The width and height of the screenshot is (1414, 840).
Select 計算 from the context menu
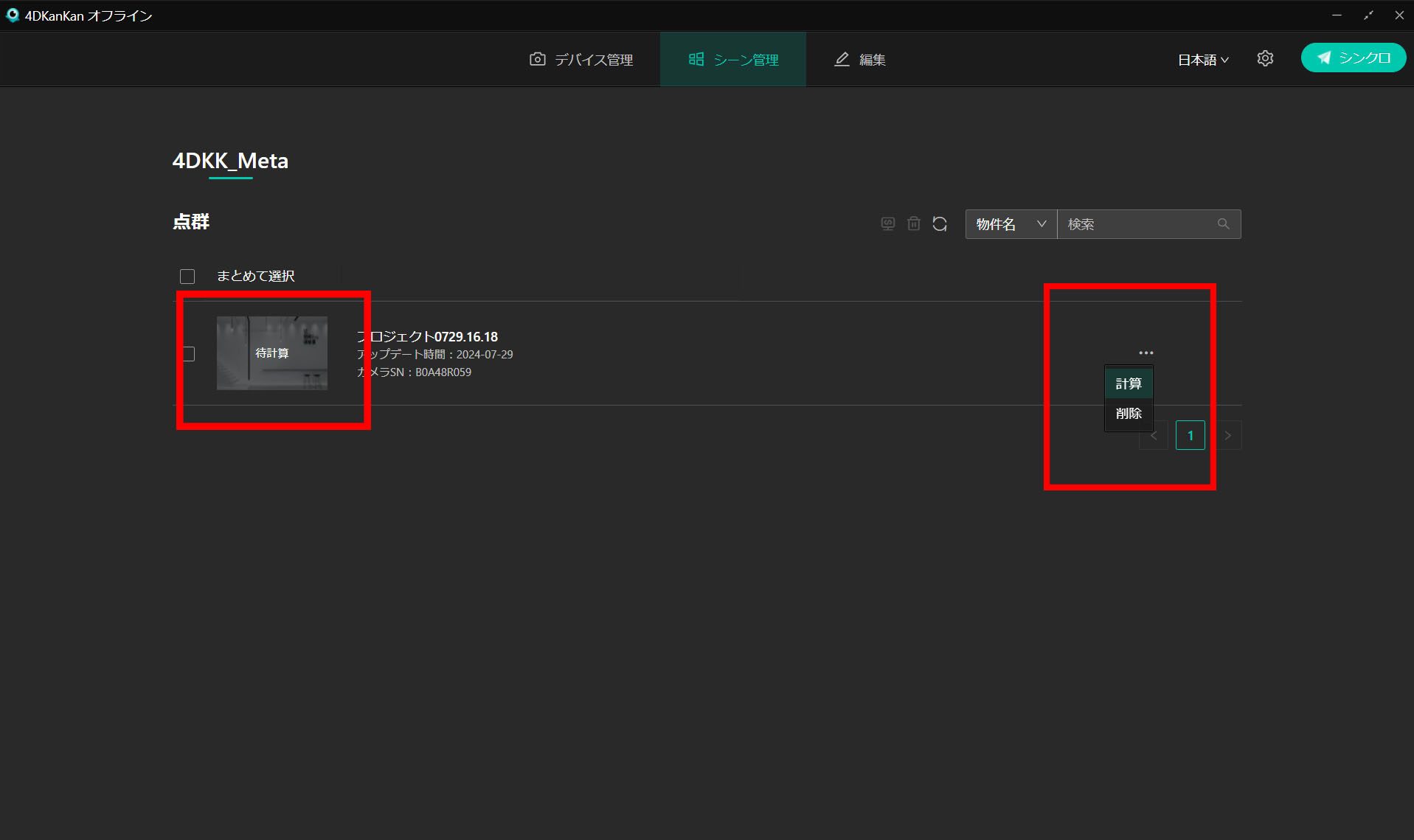tap(1129, 383)
